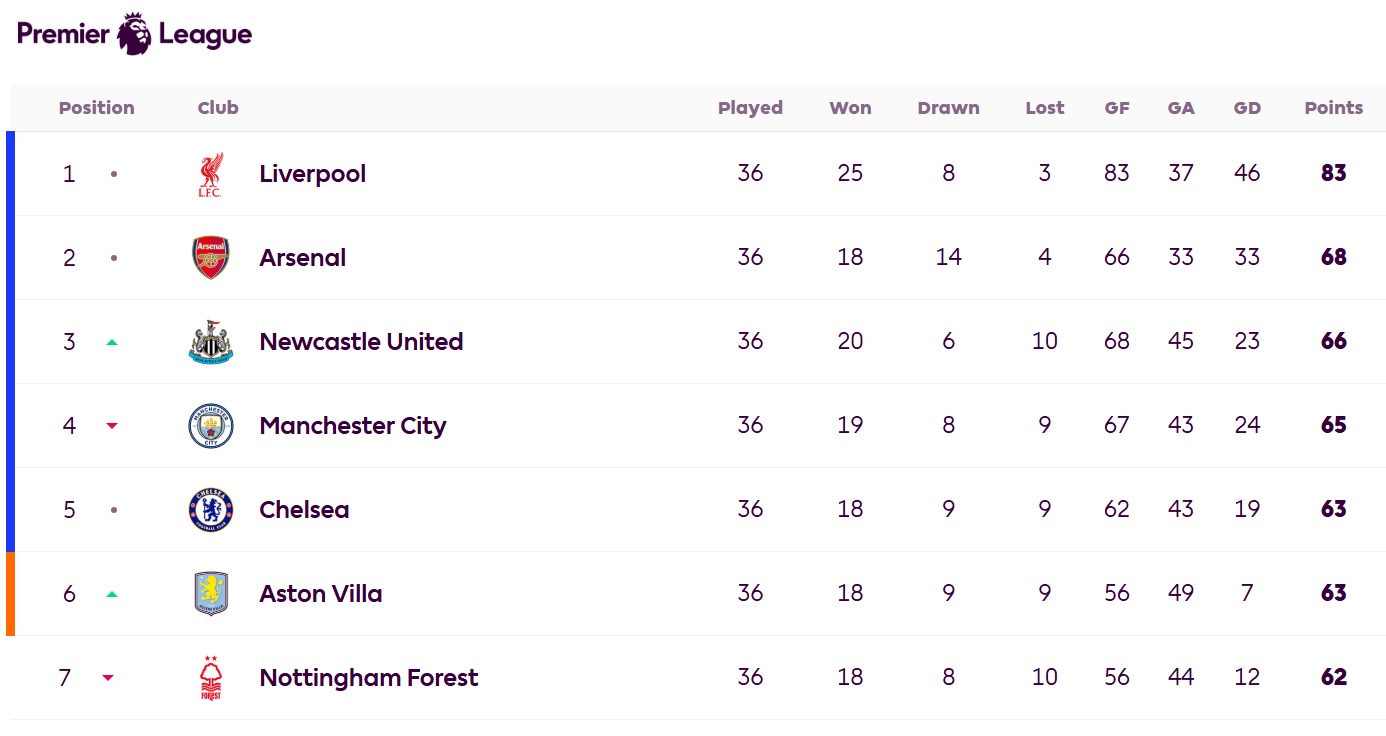Click Liverpool's 83 points total
Viewport: 1386px width, 736px height.
pos(1333,174)
